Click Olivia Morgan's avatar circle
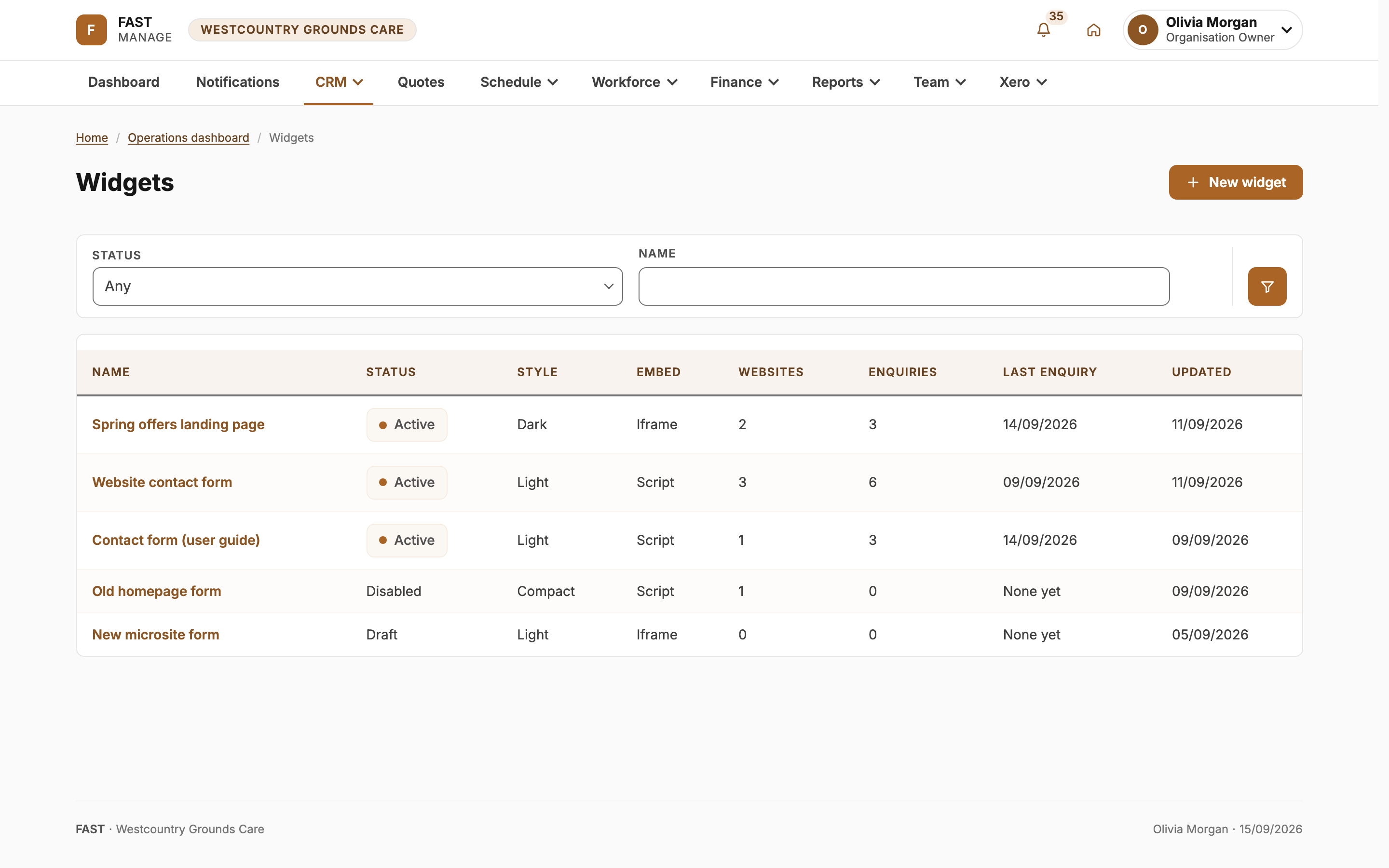The width and height of the screenshot is (1389, 868). pos(1142,30)
